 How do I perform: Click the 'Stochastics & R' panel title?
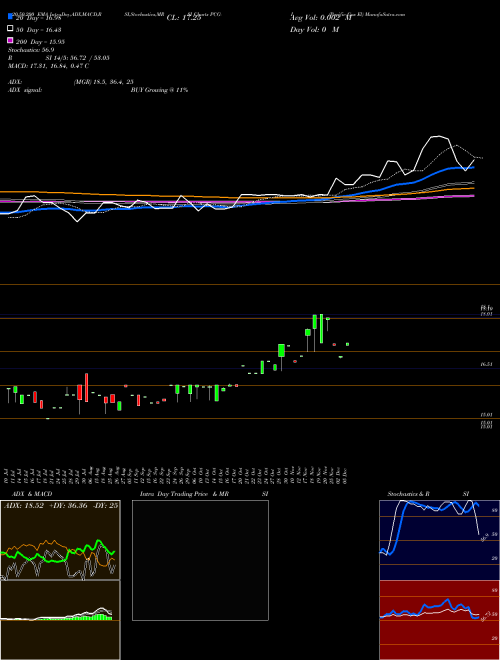point(409,494)
